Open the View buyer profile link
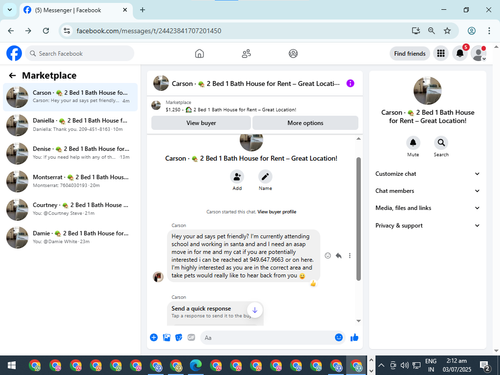This screenshot has width=500, height=375. [277, 212]
